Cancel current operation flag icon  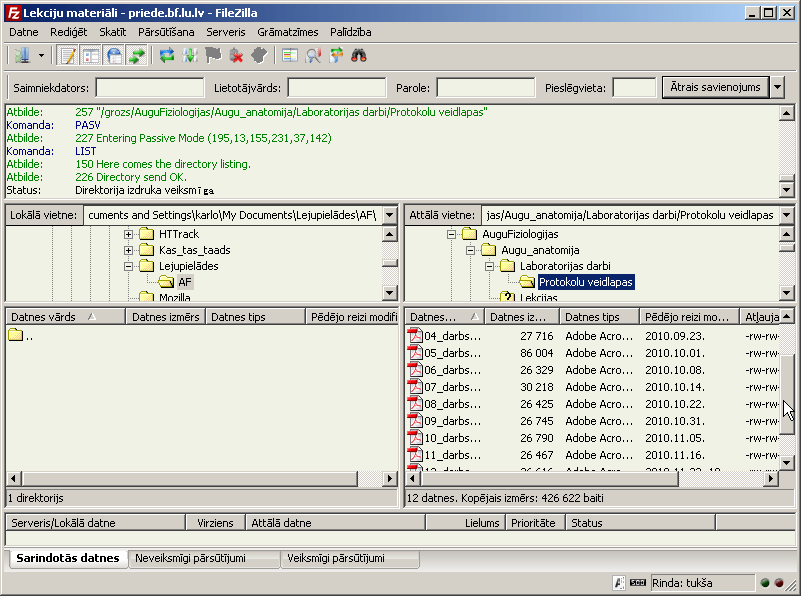(x=213, y=55)
